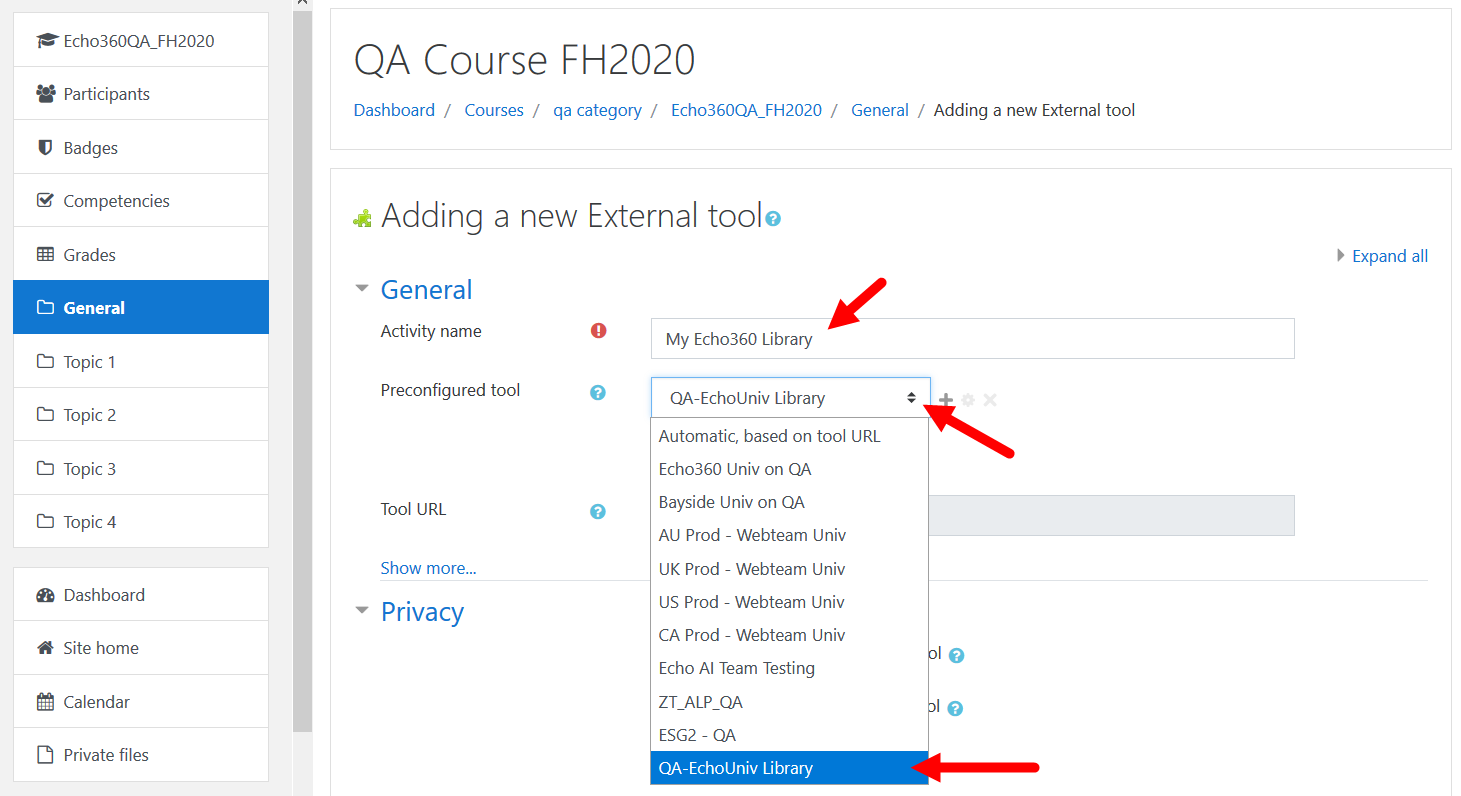Open help icon for first Privacy option
This screenshot has width=1461, height=796.
[956, 656]
